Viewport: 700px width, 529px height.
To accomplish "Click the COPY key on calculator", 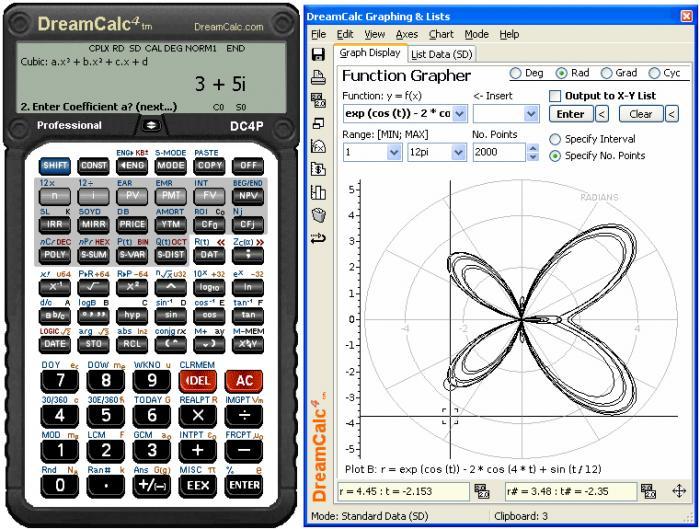I will click(209, 166).
